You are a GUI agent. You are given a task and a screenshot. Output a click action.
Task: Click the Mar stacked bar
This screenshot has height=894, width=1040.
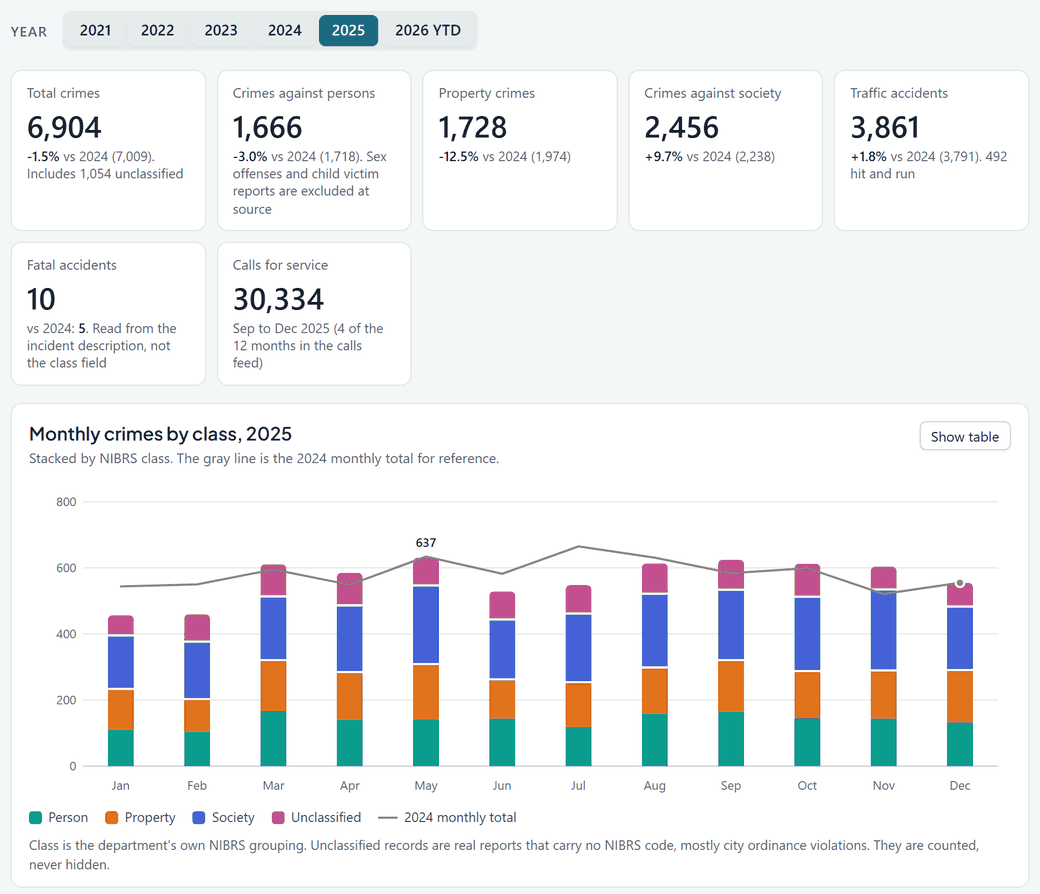click(273, 665)
